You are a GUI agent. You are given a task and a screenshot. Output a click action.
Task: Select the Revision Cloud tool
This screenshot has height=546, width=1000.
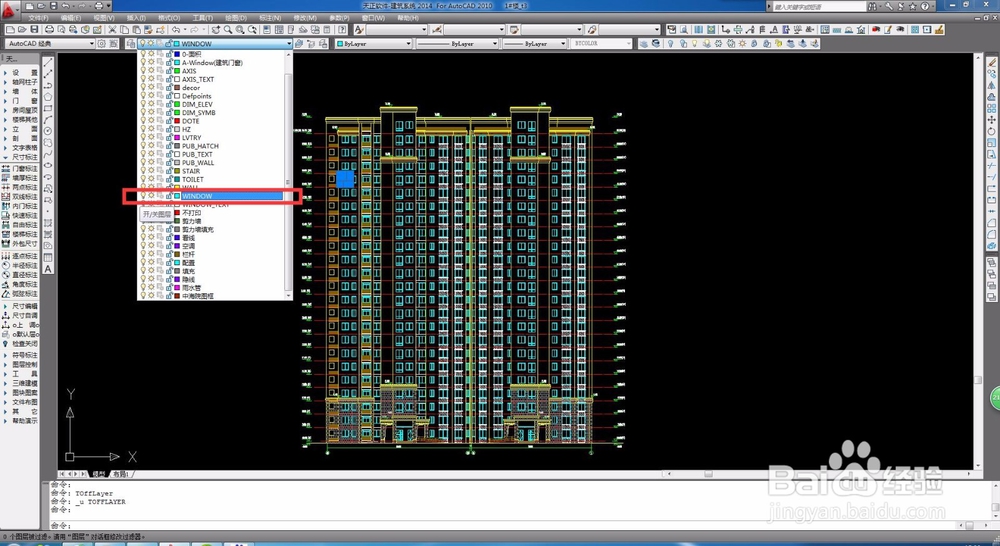48,143
